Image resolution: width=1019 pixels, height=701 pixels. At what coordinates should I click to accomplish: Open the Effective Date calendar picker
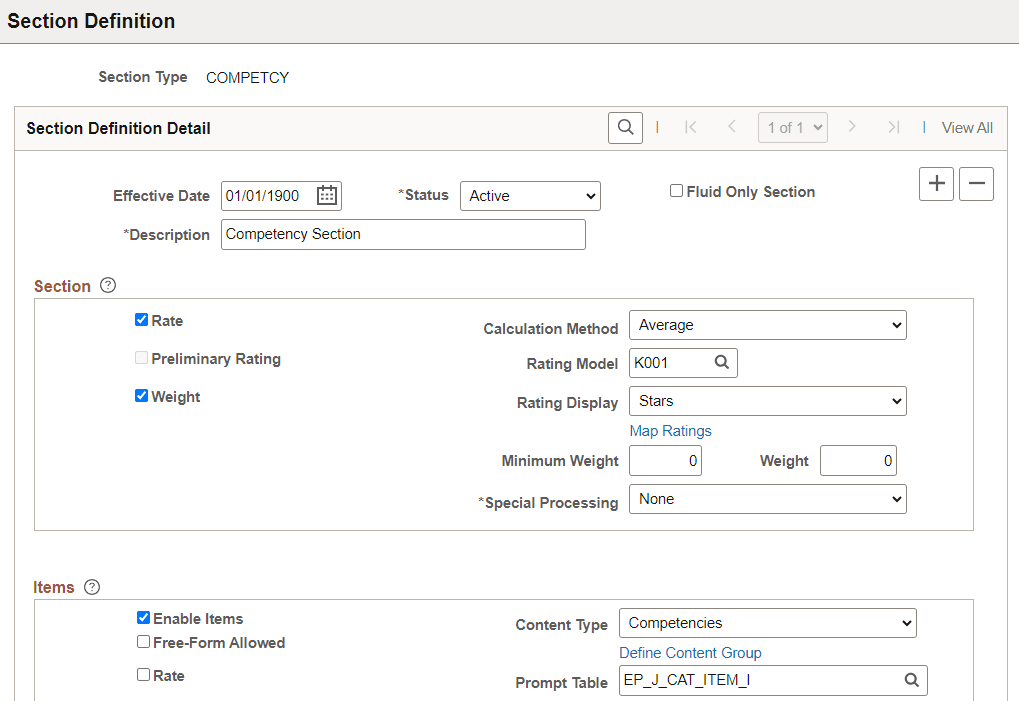327,196
